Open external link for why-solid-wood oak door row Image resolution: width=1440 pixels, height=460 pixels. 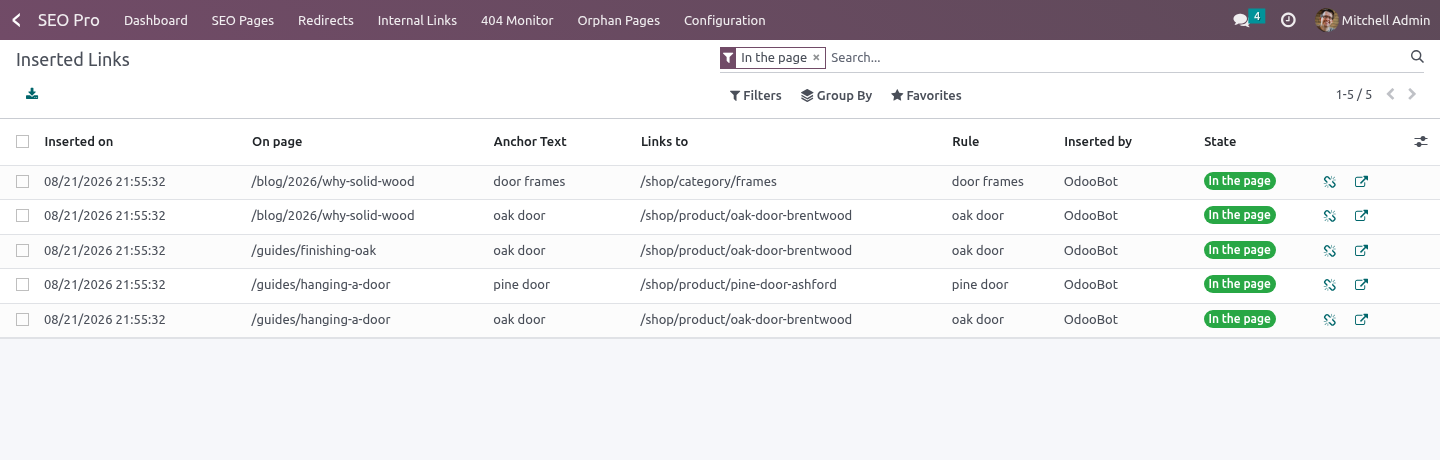tap(1361, 216)
